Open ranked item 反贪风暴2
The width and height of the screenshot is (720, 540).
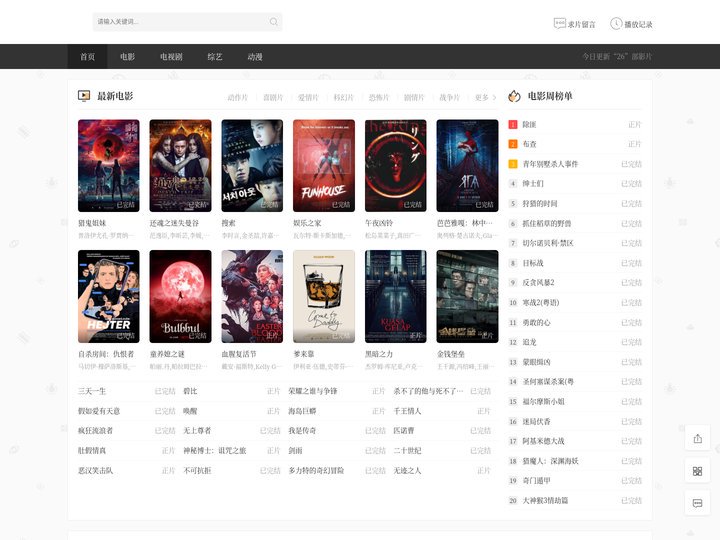click(538, 283)
